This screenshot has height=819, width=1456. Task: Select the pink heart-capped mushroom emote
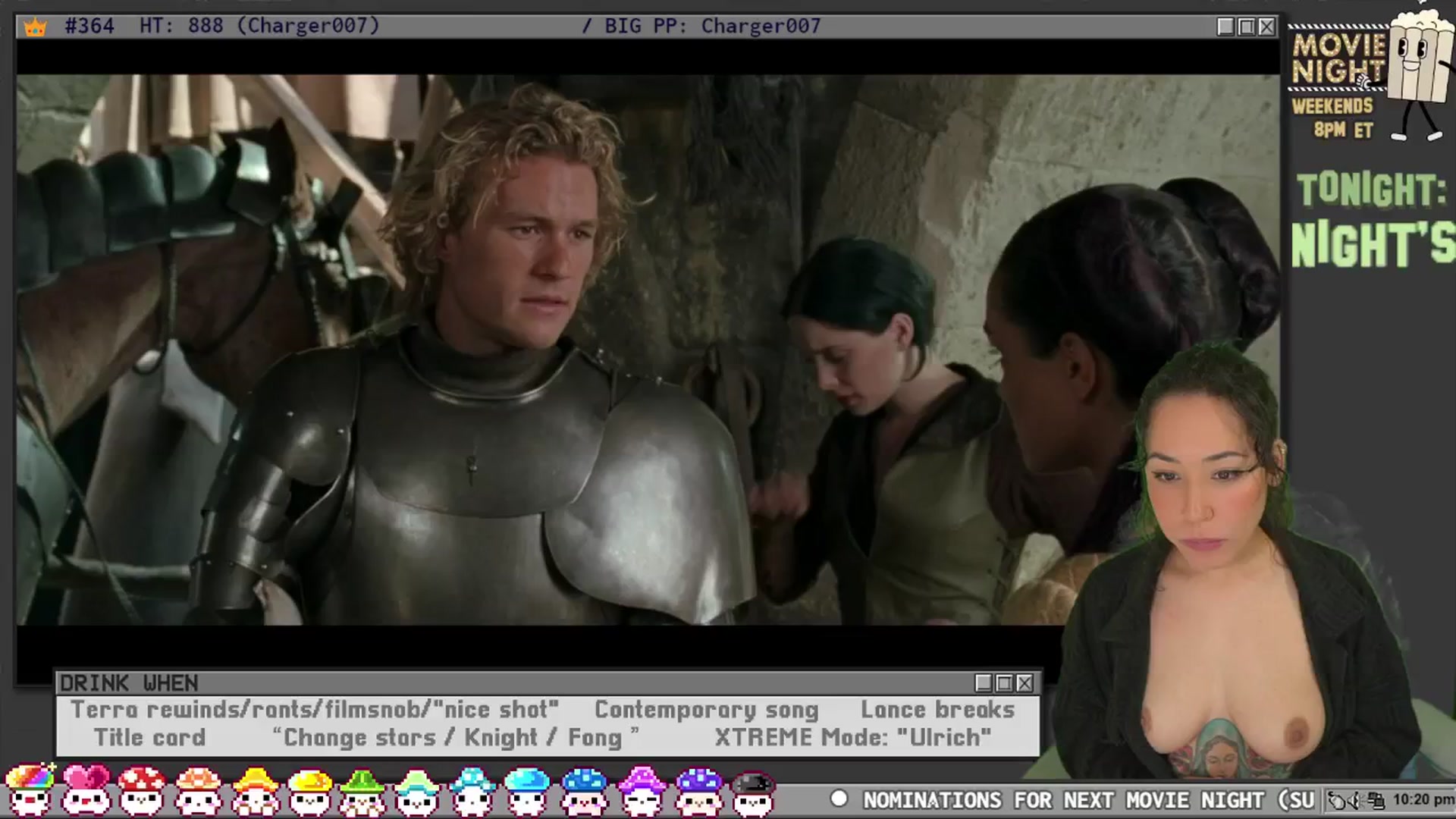click(86, 789)
